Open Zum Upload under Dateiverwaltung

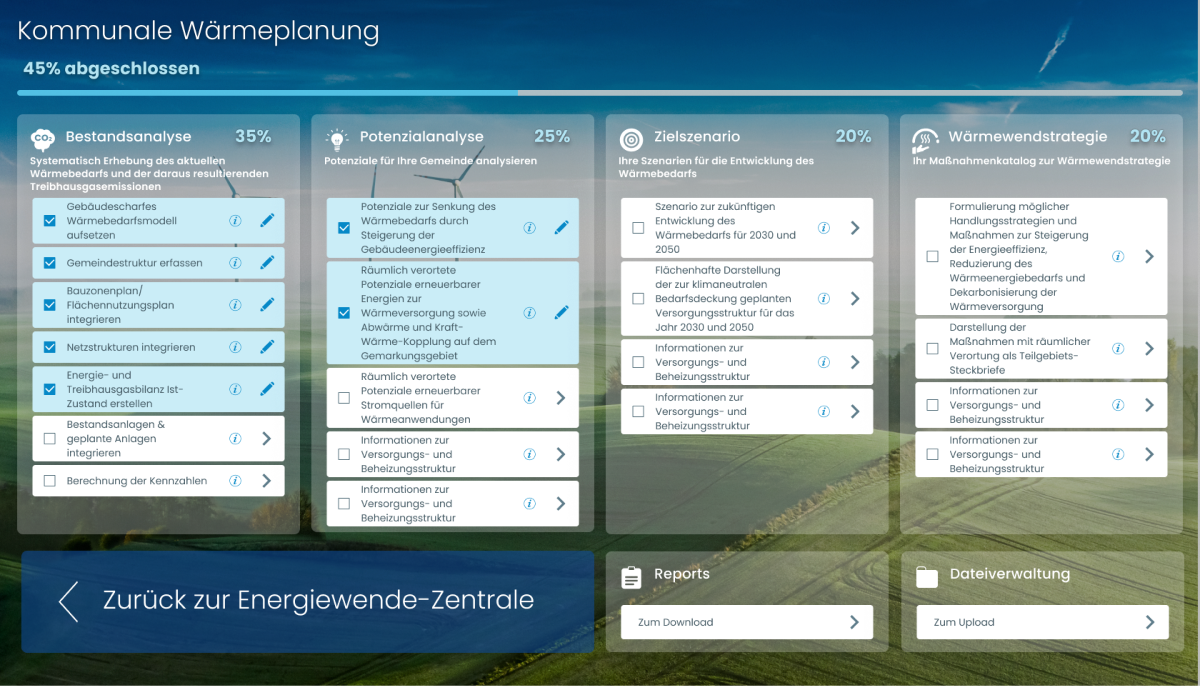click(1042, 622)
